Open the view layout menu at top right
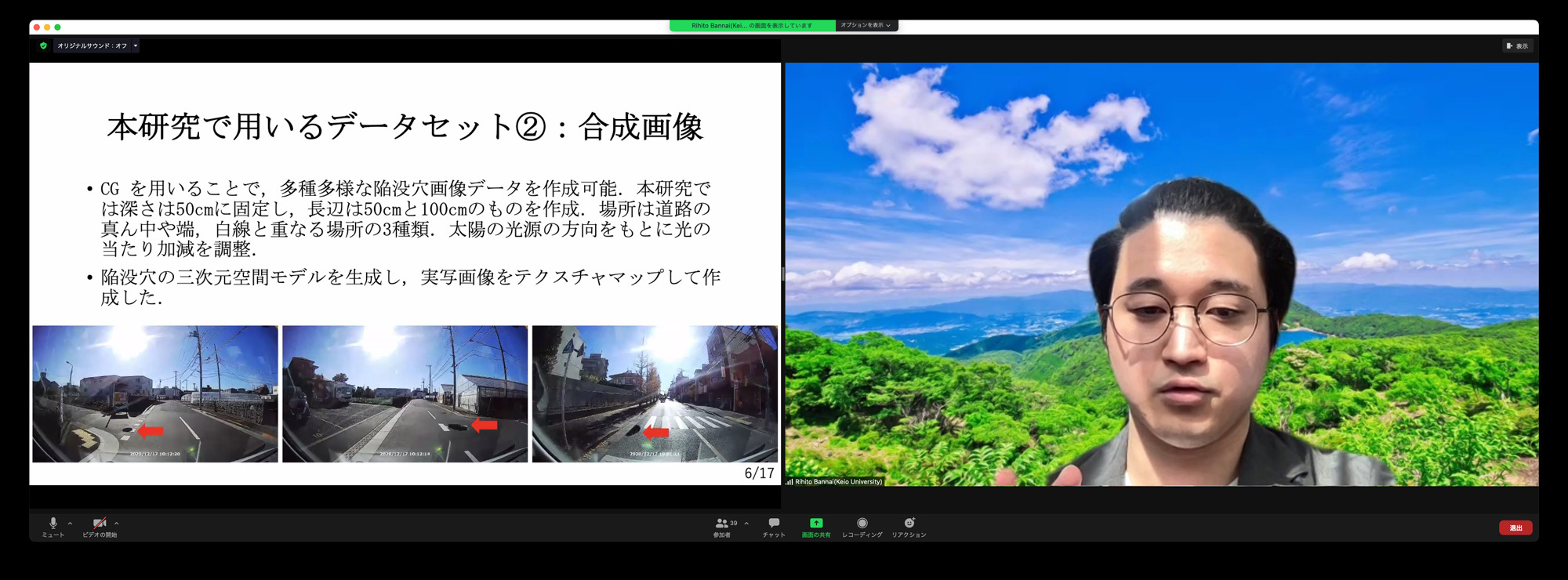The width and height of the screenshot is (1568, 580). [x=1516, y=45]
